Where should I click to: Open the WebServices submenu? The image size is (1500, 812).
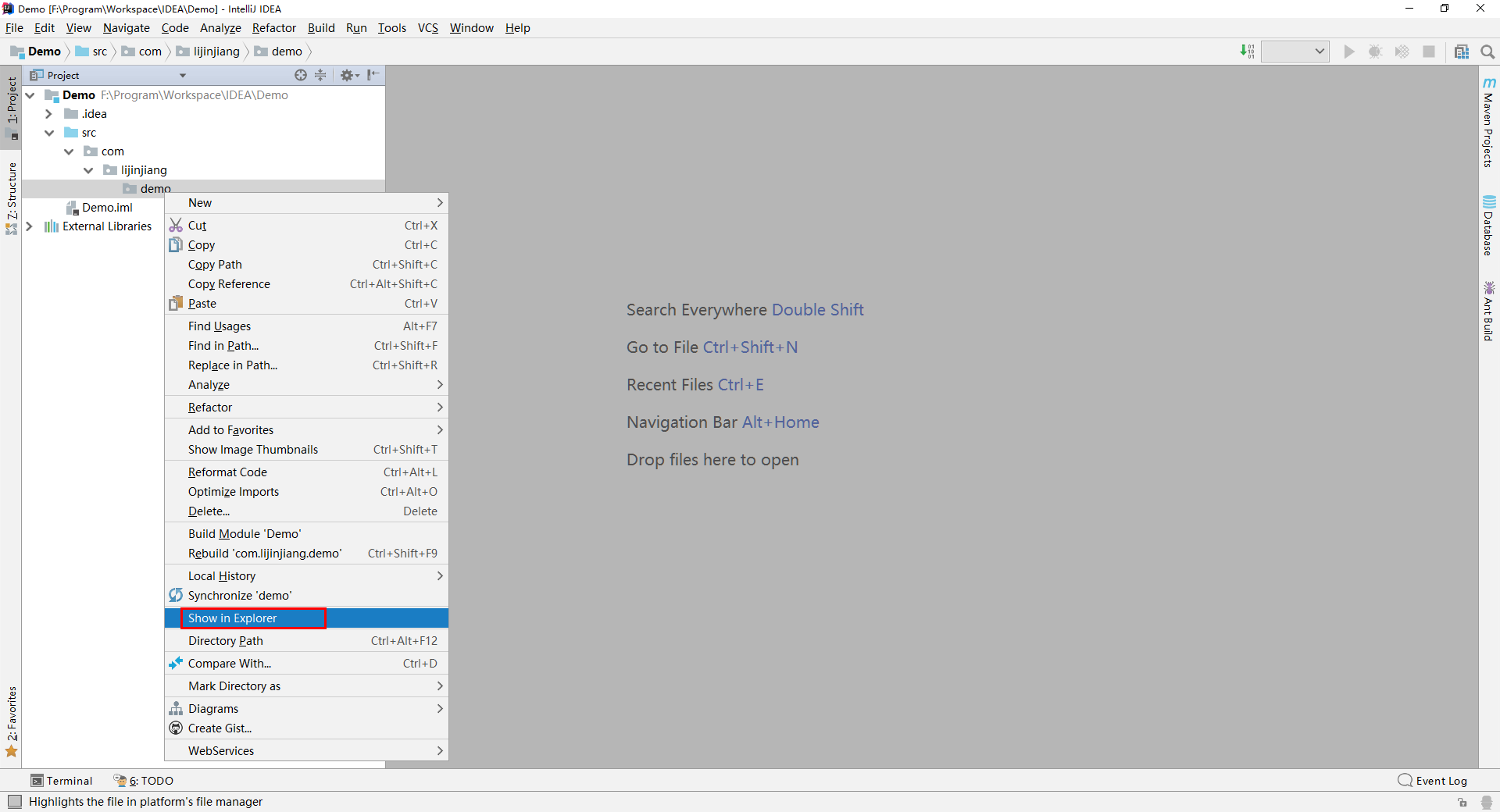coord(306,751)
